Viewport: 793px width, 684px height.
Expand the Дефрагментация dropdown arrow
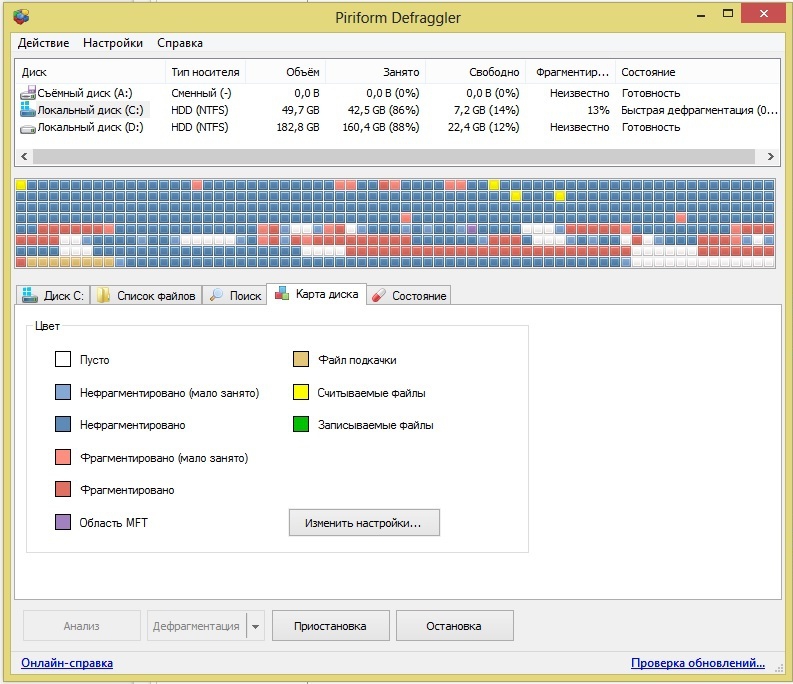(x=256, y=626)
